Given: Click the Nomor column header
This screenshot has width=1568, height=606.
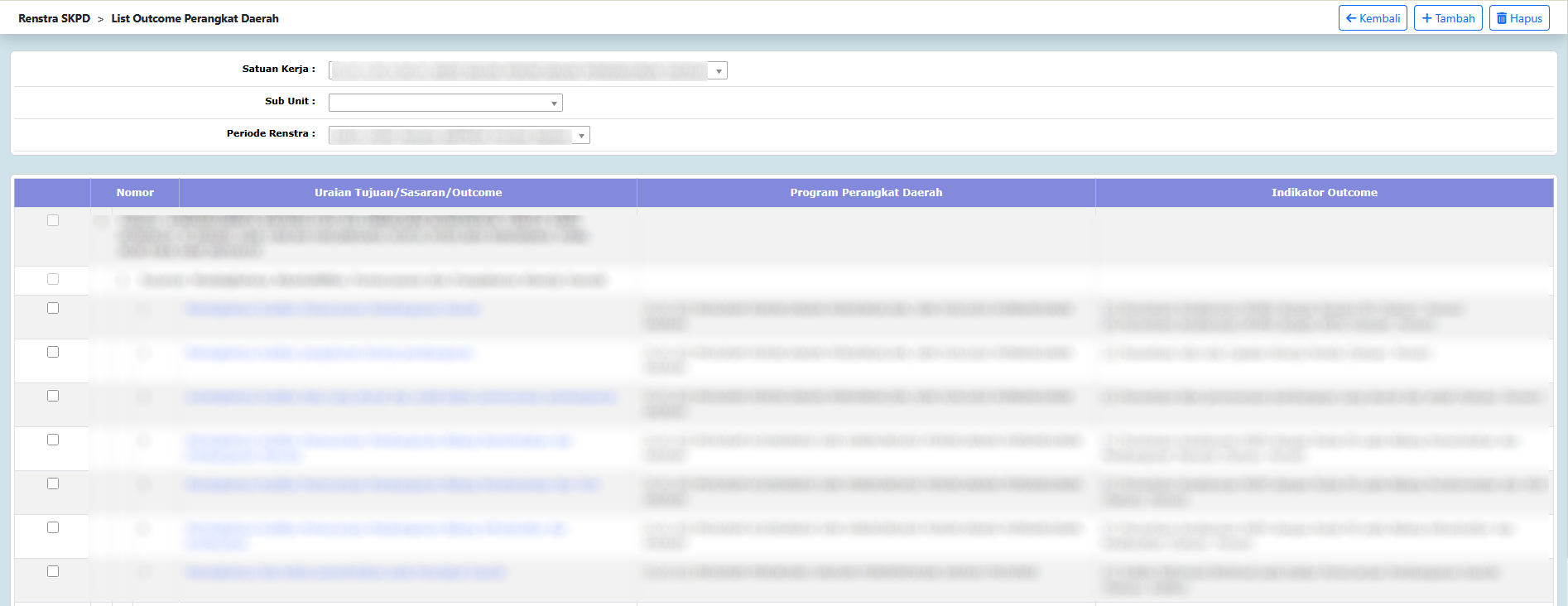Looking at the screenshot, I should [x=135, y=192].
